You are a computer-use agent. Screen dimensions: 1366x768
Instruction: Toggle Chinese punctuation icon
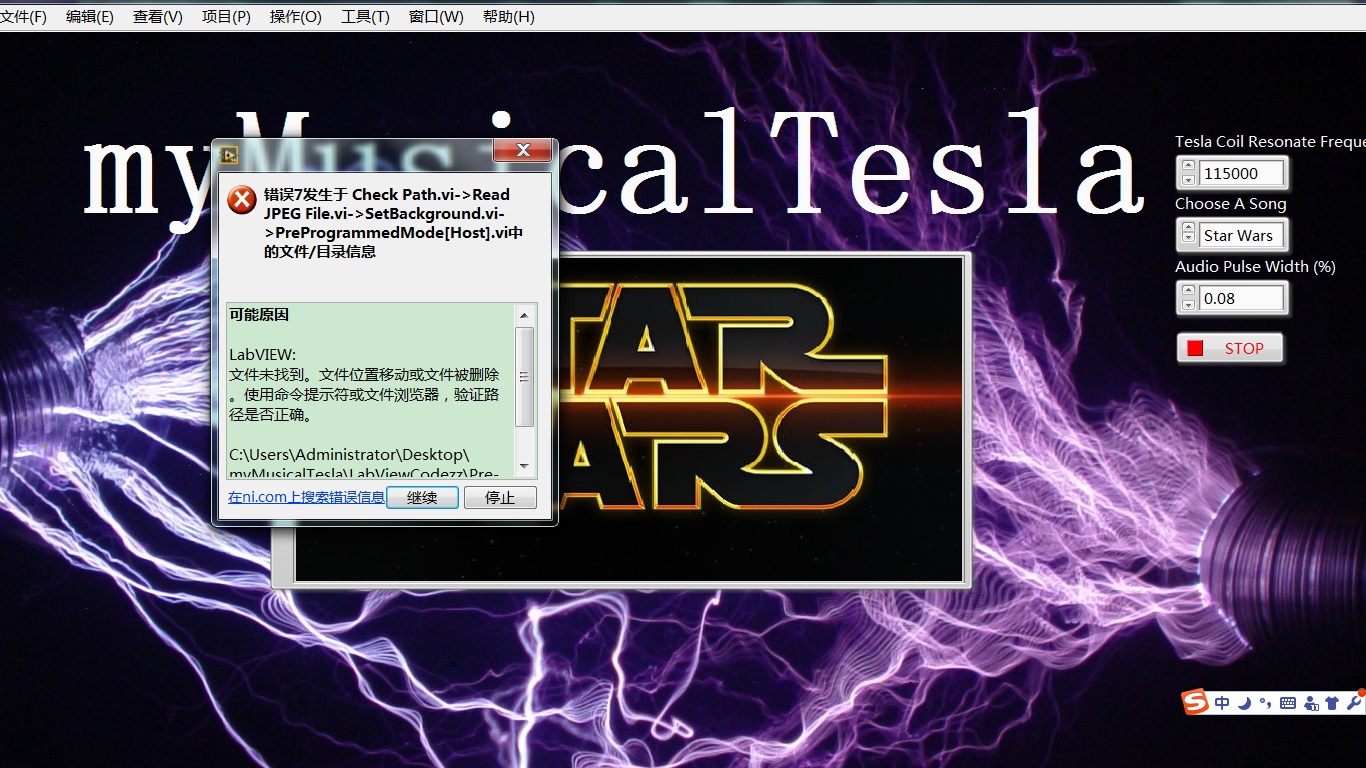pos(1265,703)
